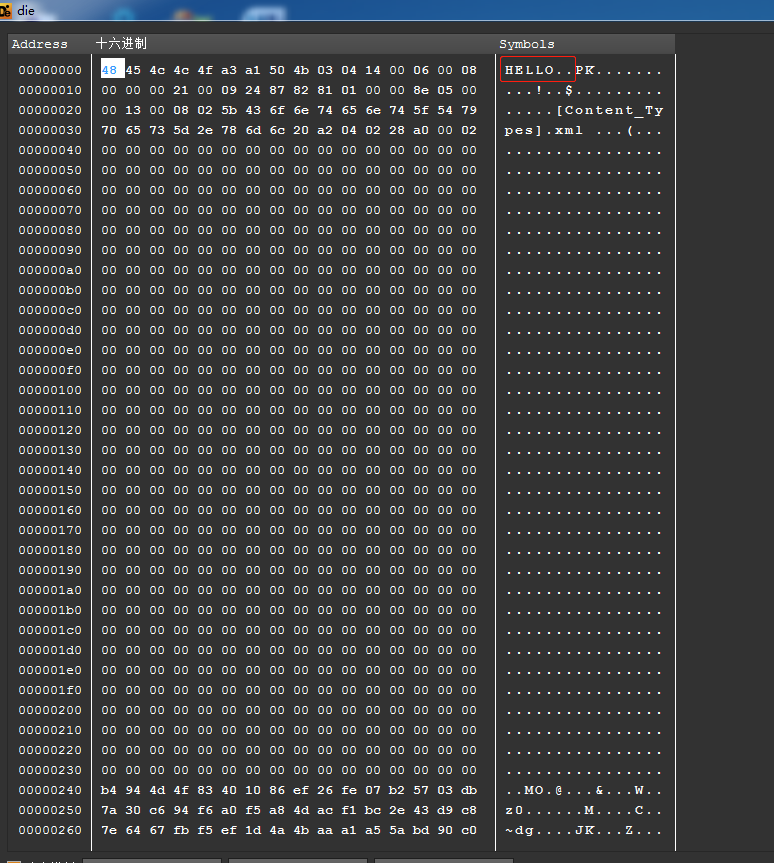
Task: Click address 000001f0 in Address column
Action: (x=50, y=690)
